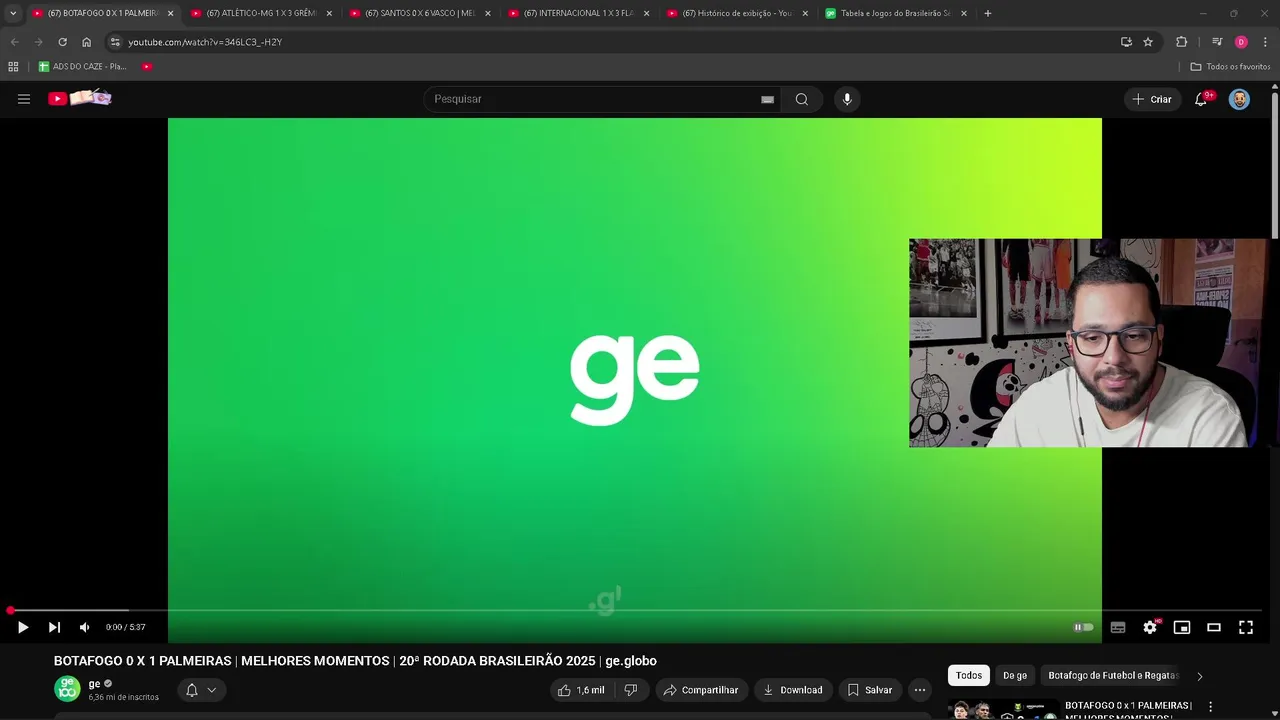The image size is (1280, 720).
Task: Enter fullscreen mode
Action: (x=1246, y=627)
